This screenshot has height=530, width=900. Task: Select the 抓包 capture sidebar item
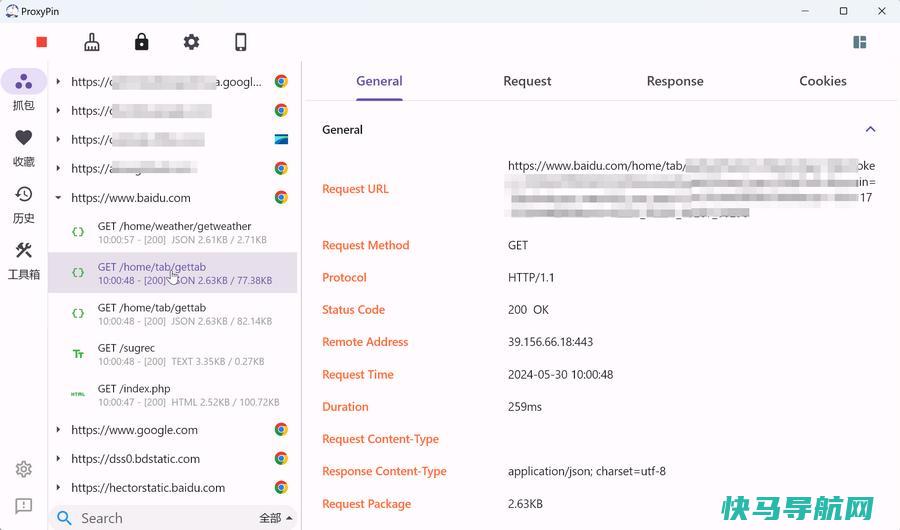tap(24, 90)
